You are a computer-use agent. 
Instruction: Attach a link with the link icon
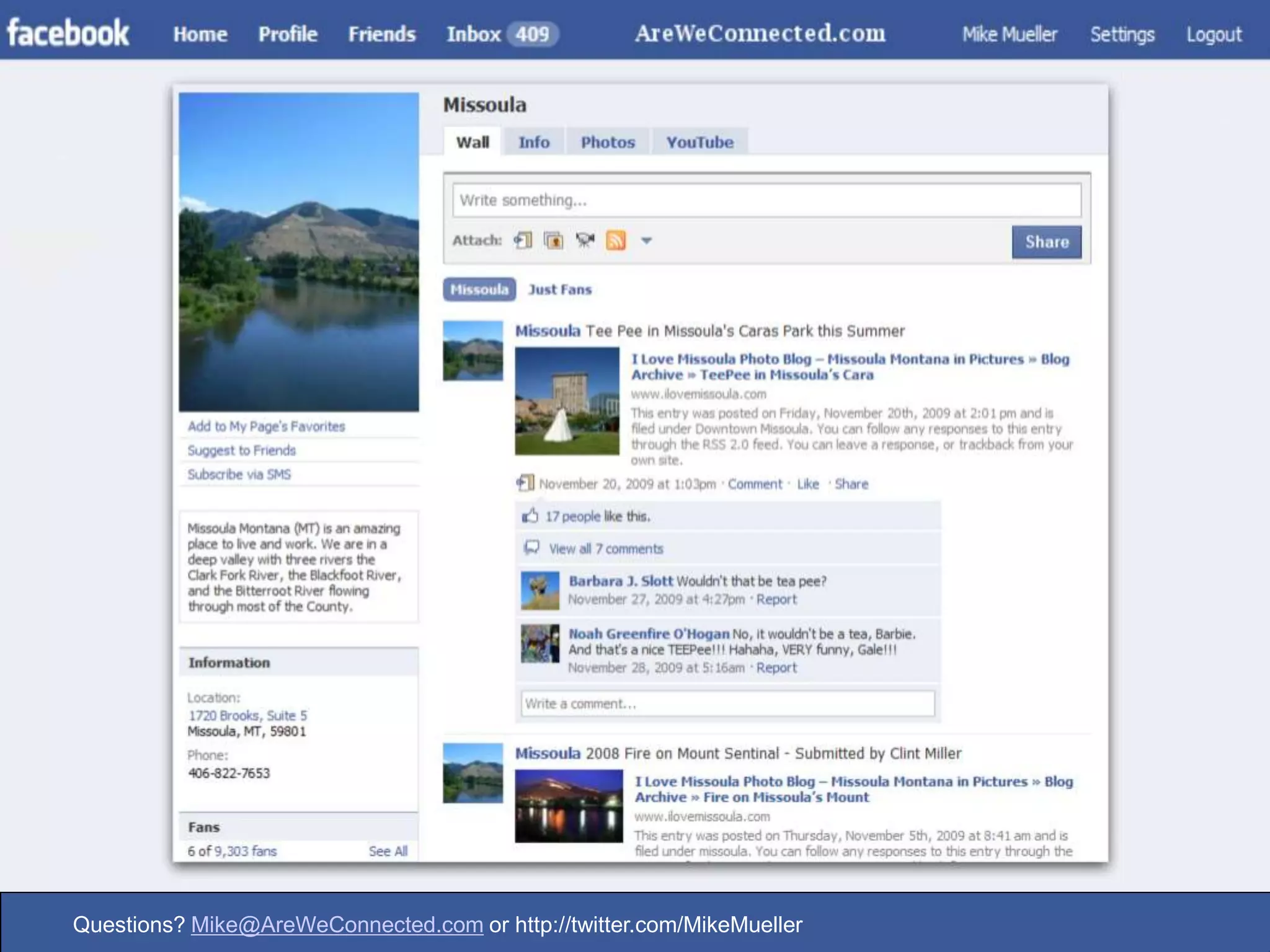pos(523,240)
